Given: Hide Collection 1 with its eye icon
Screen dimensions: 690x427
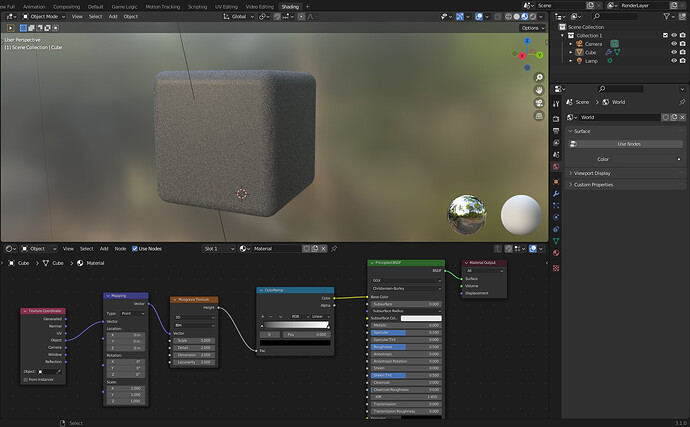Looking at the screenshot, I should tap(674, 35).
